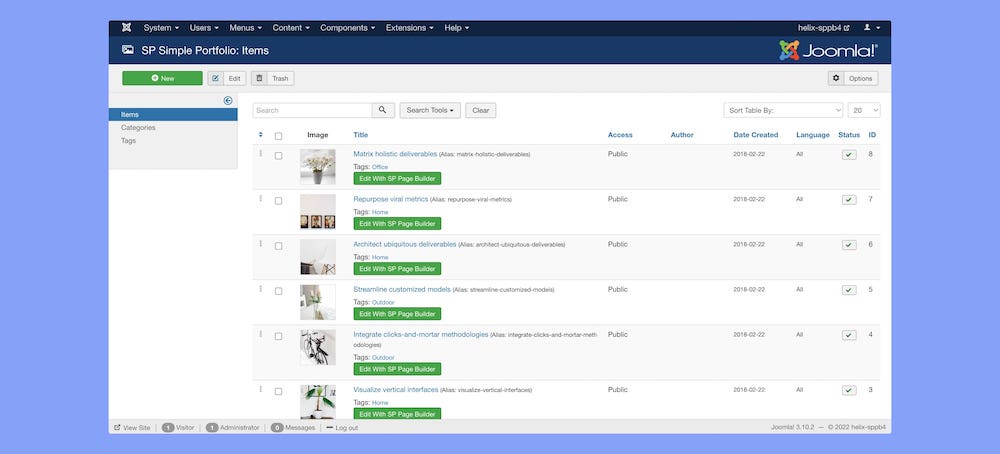The image size is (1000, 454).
Task: Open the list limit 20 dropdown
Action: (864, 110)
